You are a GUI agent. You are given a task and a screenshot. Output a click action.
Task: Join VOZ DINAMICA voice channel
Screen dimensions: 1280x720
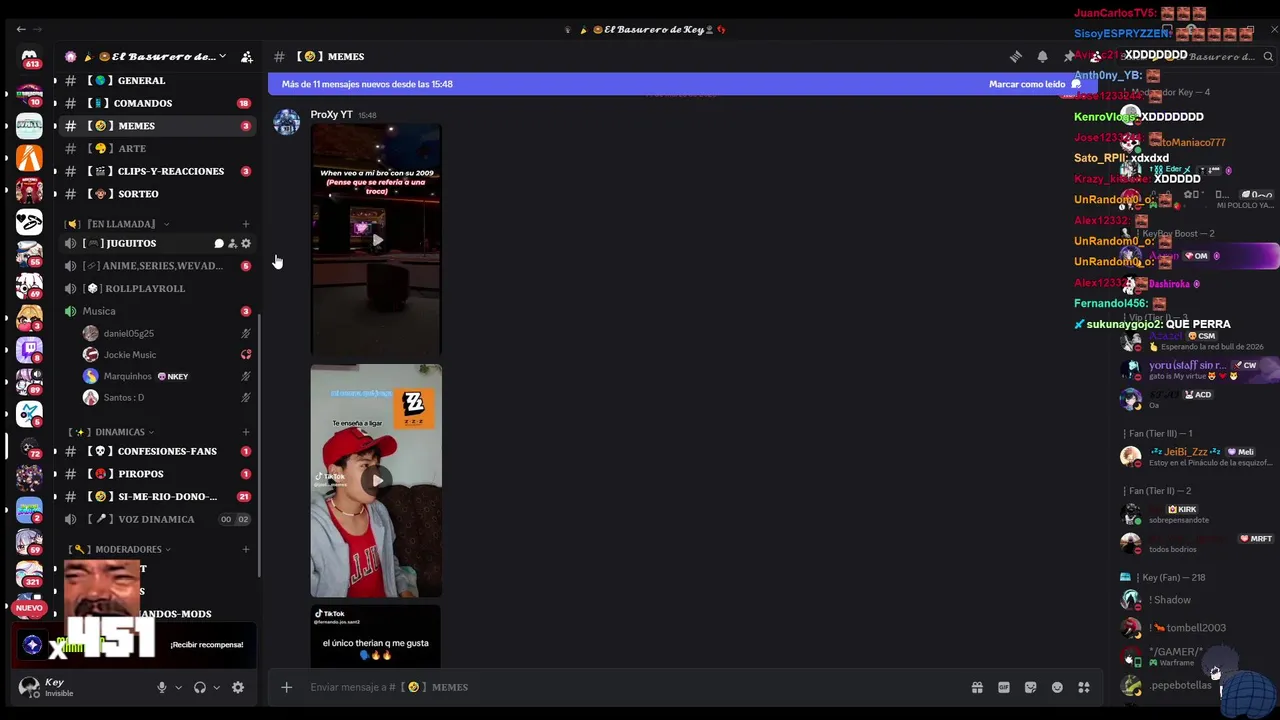[157, 519]
